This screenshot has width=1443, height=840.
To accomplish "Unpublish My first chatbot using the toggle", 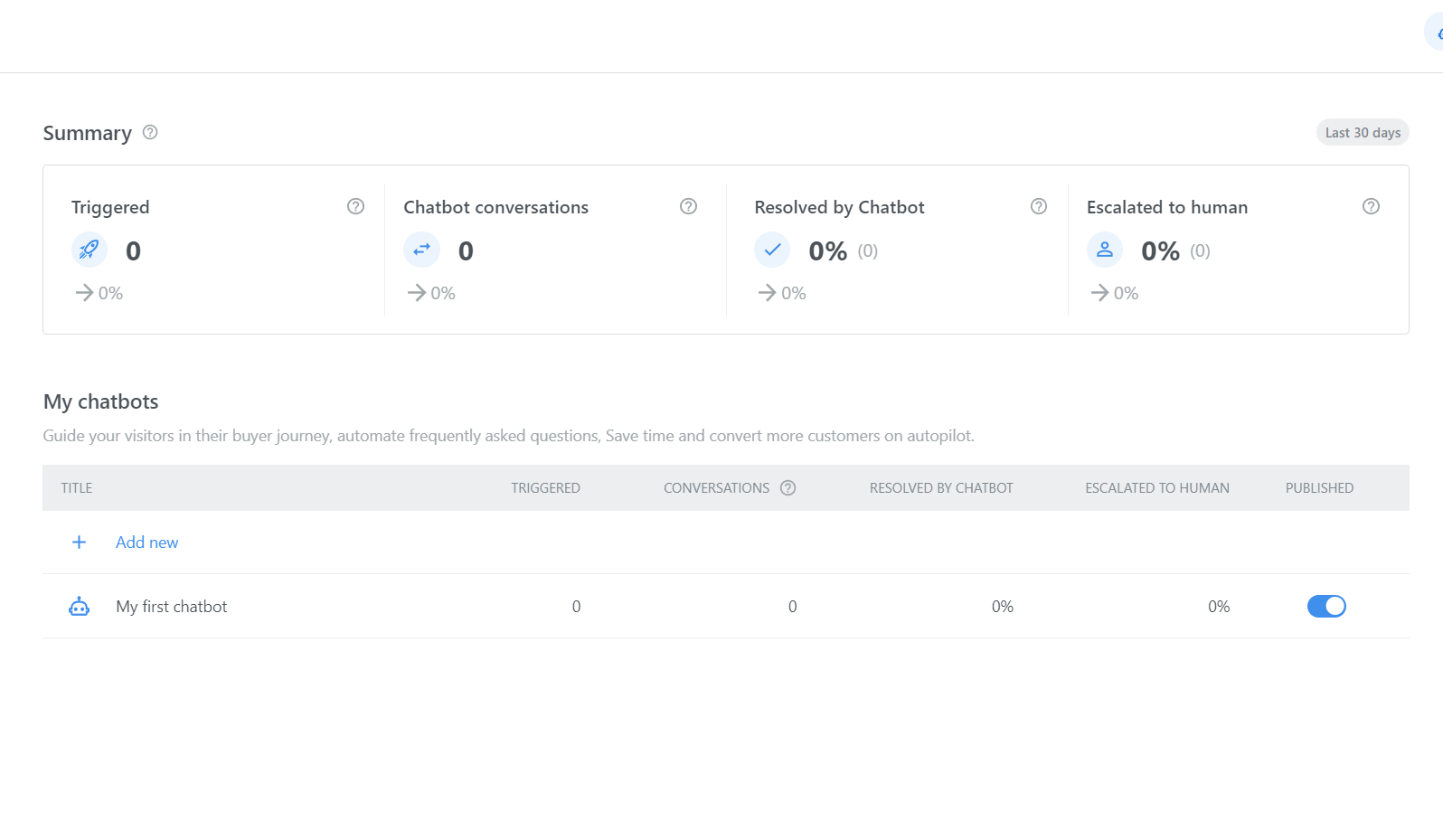I will [1325, 607].
